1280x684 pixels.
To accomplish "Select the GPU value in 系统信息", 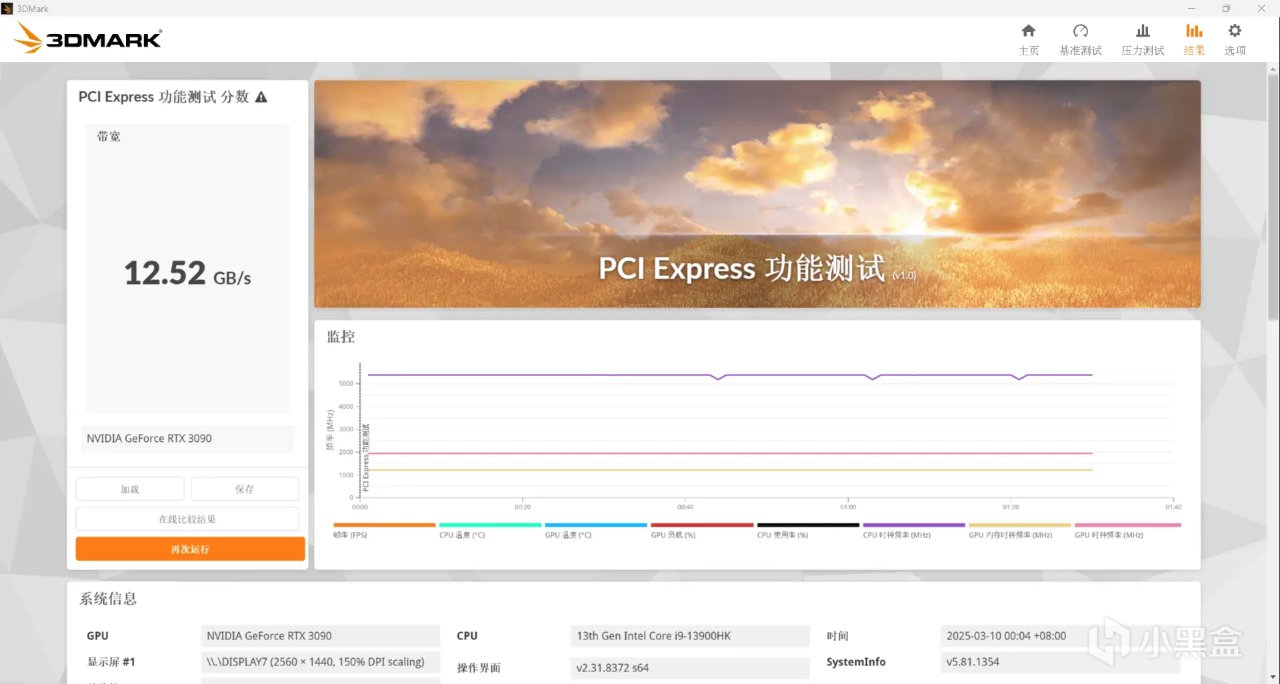I will click(320, 636).
